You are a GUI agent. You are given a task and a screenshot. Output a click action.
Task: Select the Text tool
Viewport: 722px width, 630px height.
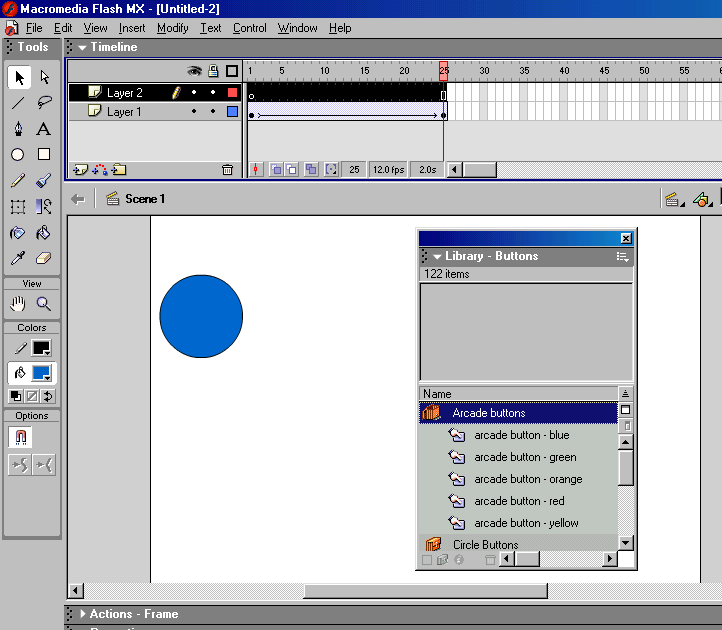(44, 129)
